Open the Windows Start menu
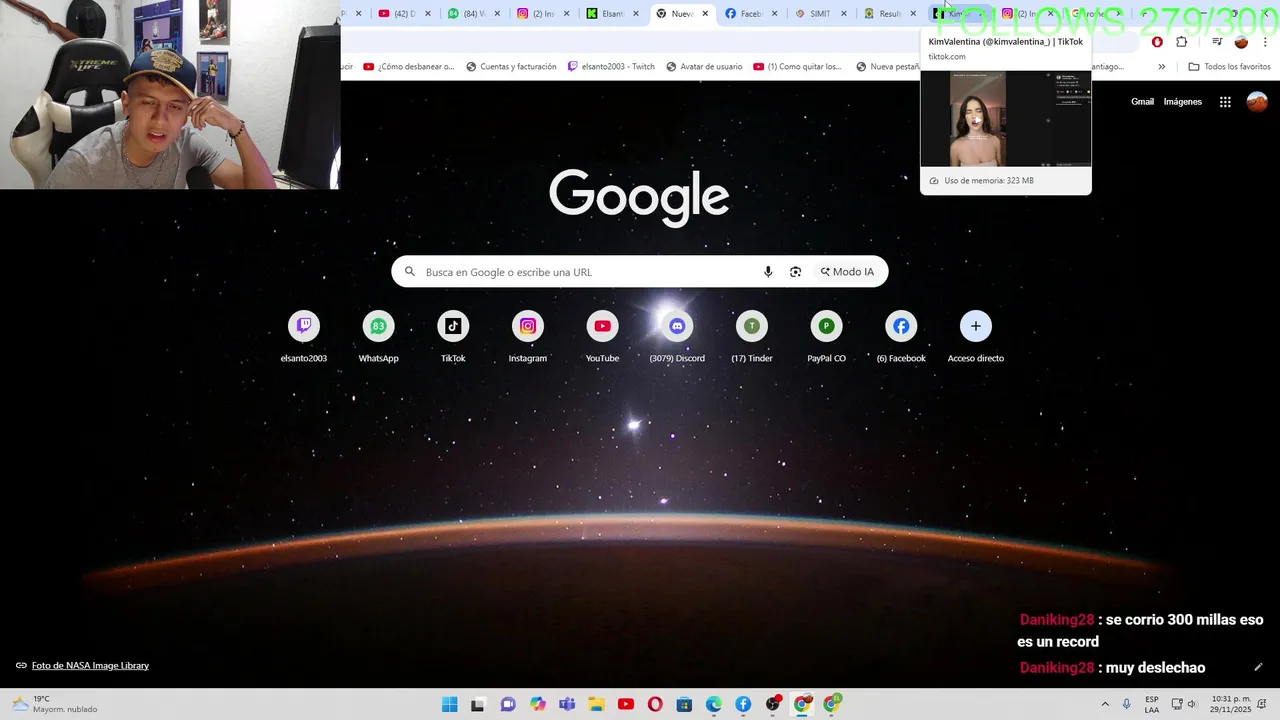Screen dimensions: 1280x720 pyautogui.click(x=449, y=704)
